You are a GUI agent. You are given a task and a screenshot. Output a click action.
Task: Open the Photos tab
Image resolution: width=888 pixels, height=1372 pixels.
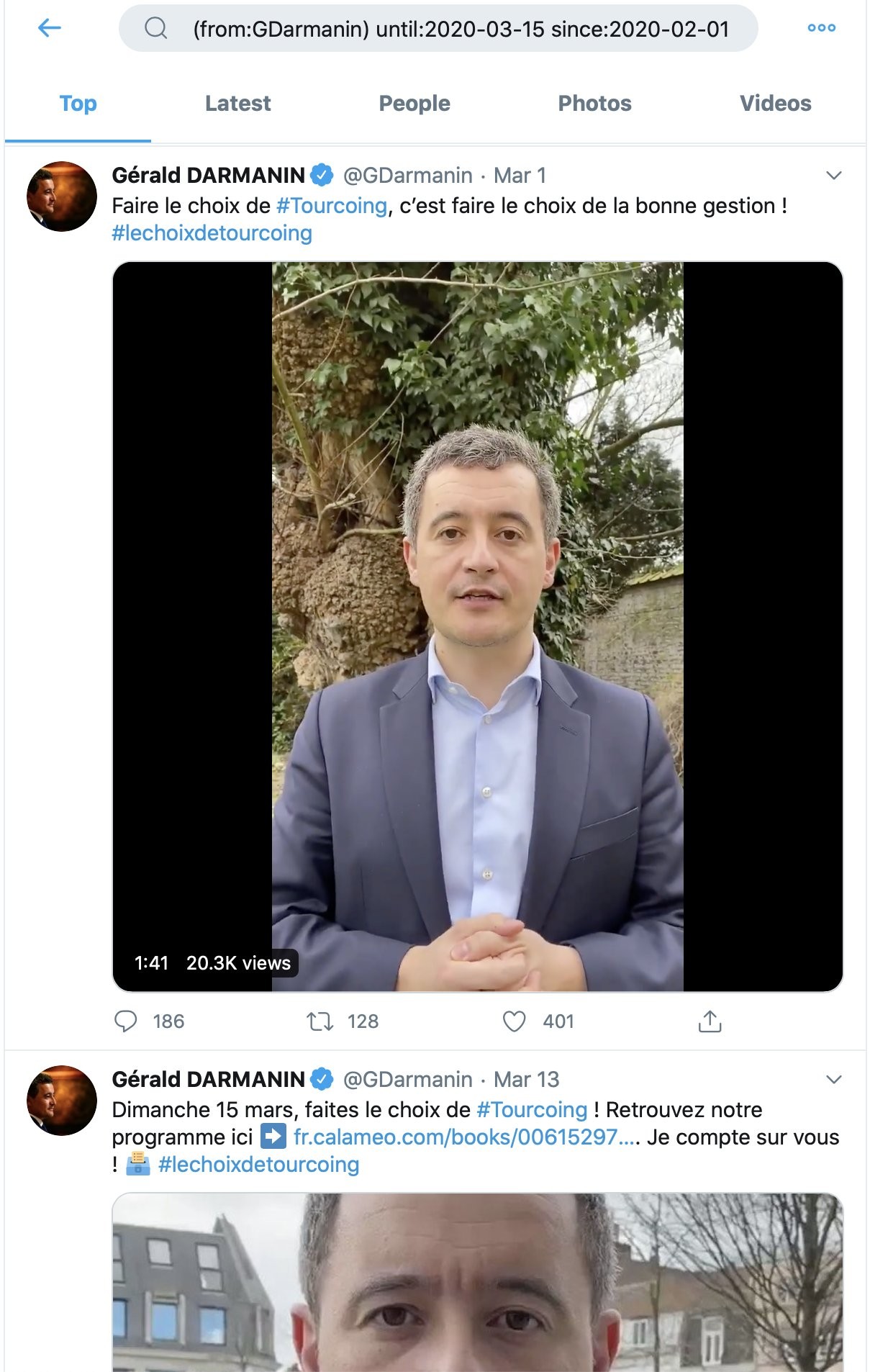point(595,104)
